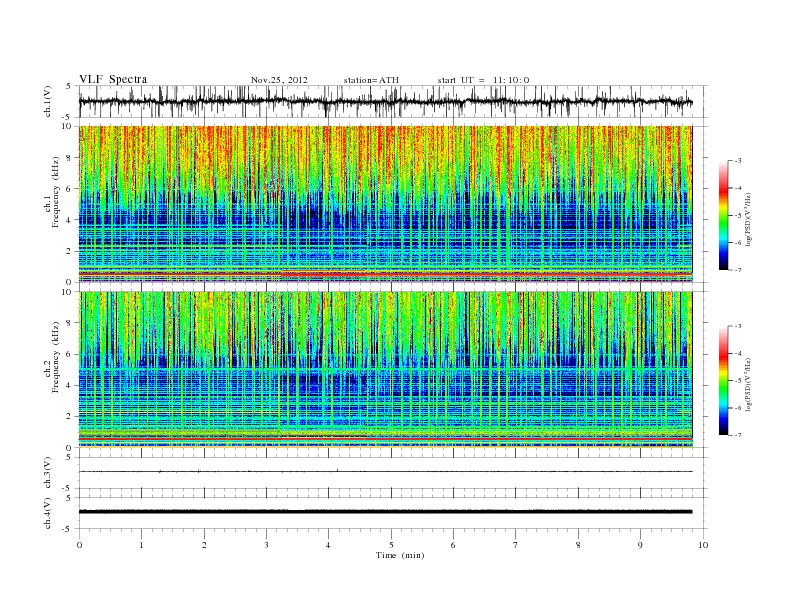The image size is (792, 612).
Task: Click the "ch.3(V)" axis label
Action: pyautogui.click(x=48, y=473)
